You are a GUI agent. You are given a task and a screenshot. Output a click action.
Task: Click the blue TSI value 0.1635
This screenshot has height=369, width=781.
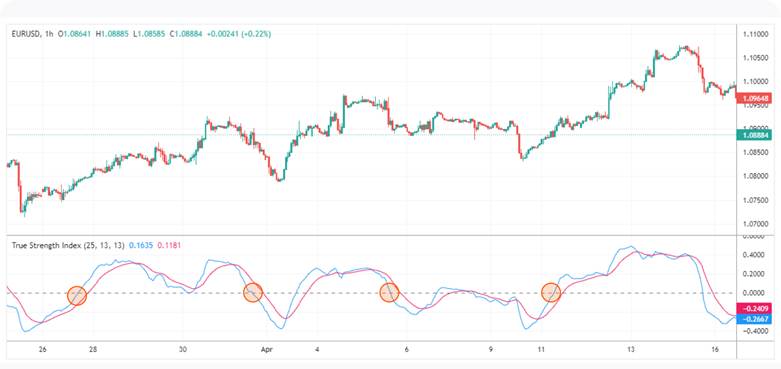[140, 245]
